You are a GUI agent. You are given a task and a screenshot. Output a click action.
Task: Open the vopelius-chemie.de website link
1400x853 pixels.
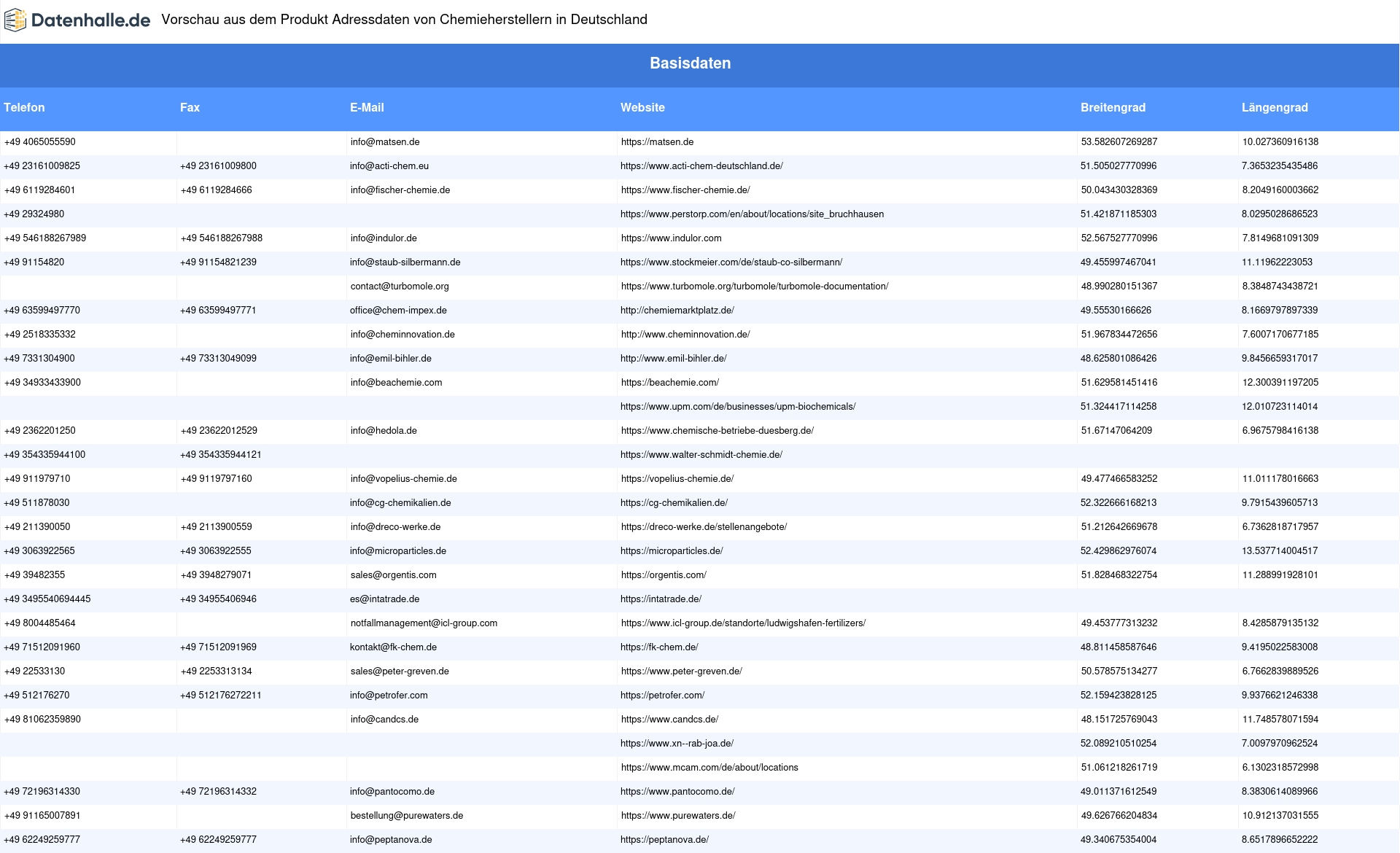pyautogui.click(x=677, y=479)
